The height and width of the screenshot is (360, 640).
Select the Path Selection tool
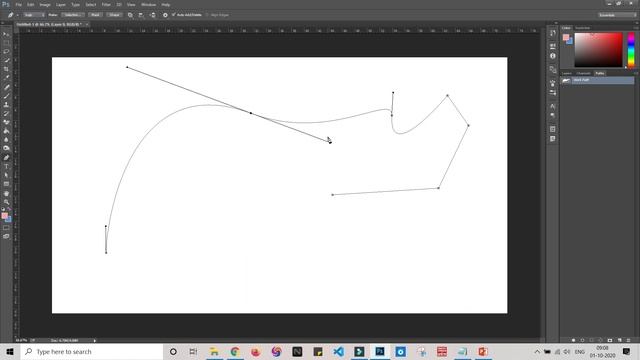(x=6, y=176)
